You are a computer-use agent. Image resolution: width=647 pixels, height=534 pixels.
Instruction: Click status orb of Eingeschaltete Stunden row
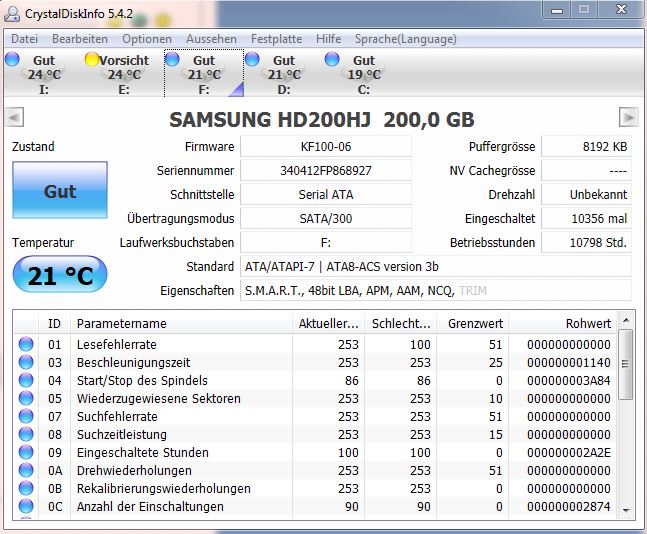tap(26, 452)
